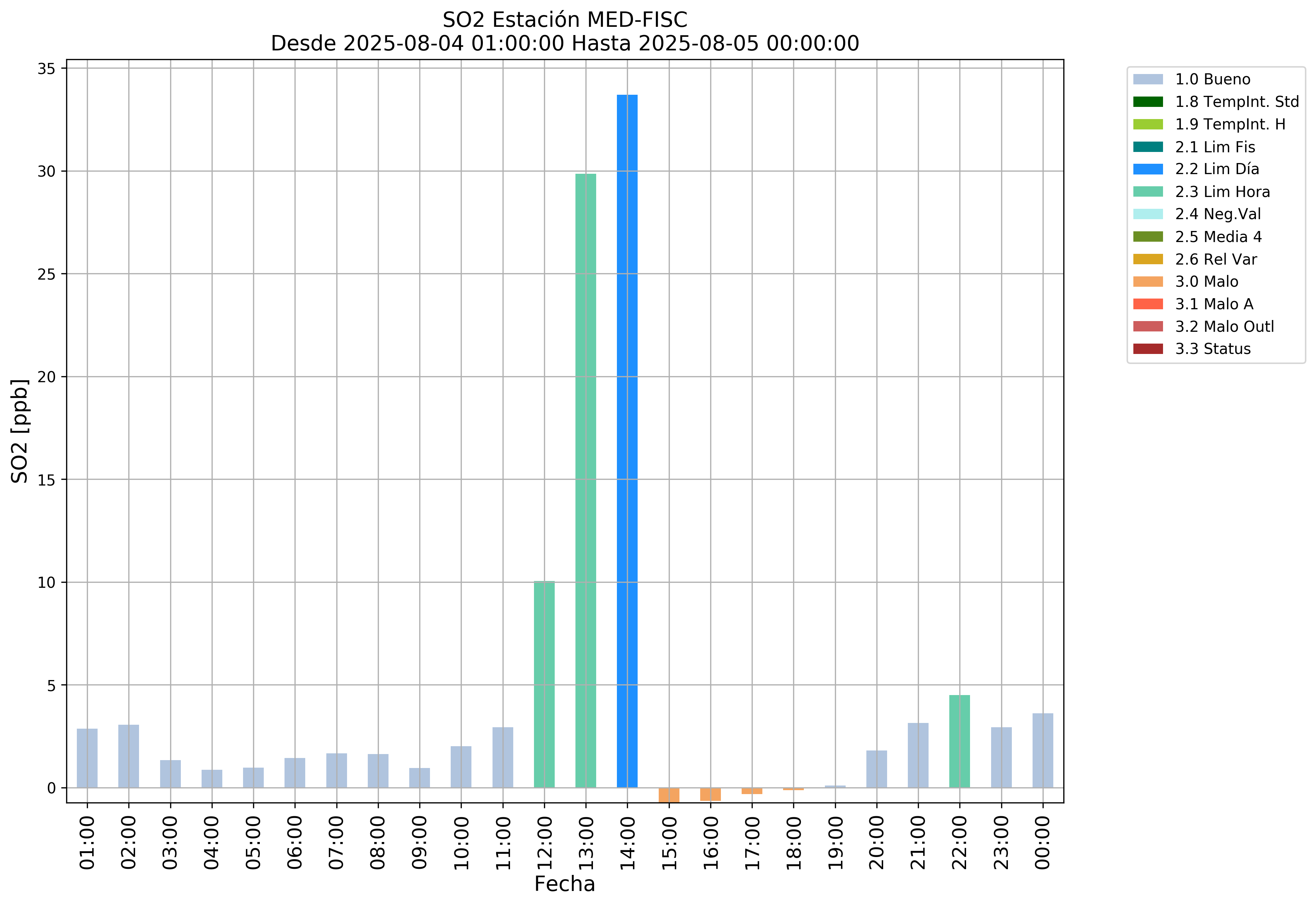This screenshot has width=1316, height=906.
Task: Click the SO2 [ppb] y-axis title
Action: pos(20,431)
